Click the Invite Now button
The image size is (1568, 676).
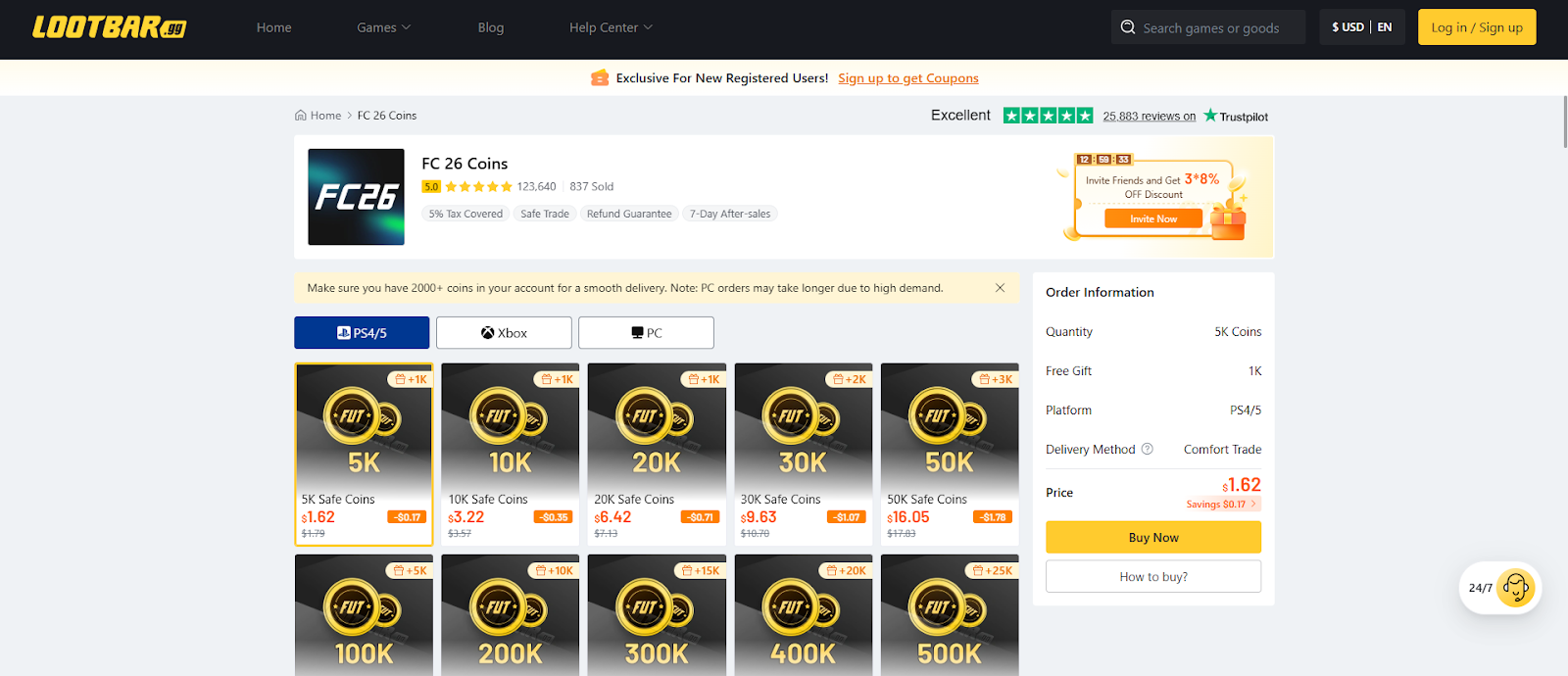[x=1152, y=219]
